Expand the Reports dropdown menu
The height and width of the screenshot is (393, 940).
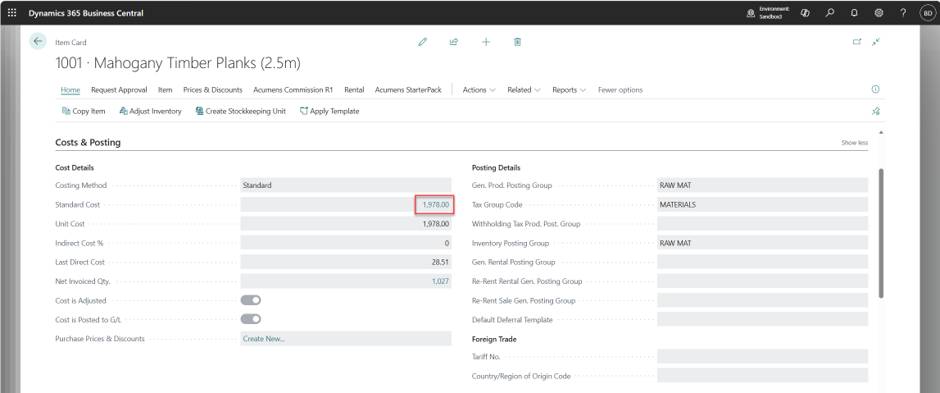[569, 90]
